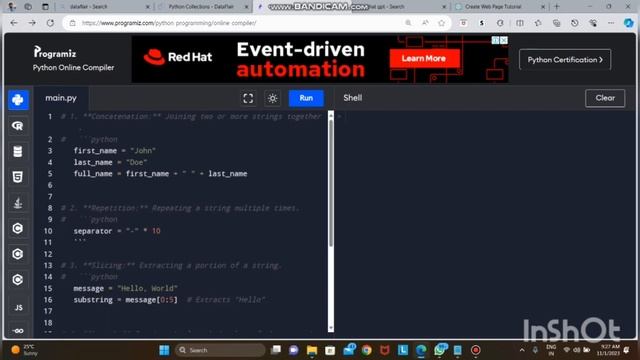The image size is (640, 360).
Task: Close the Create Web Page Tutorial tab
Action: pos(543,7)
